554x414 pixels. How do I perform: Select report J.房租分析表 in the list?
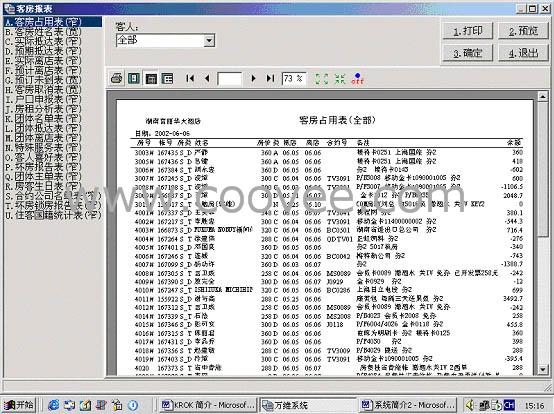pyautogui.click(x=43, y=109)
